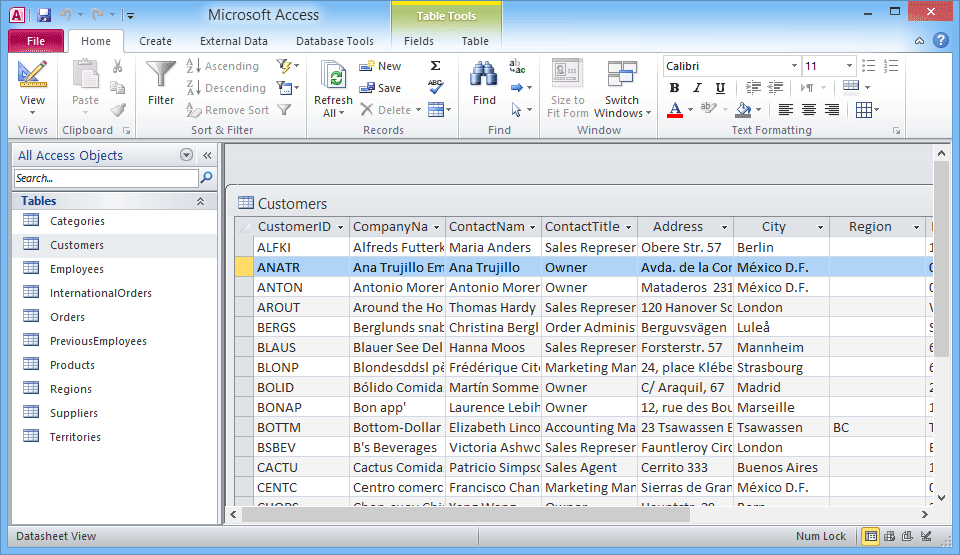Switch to the External Data tab
This screenshot has width=960, height=555.
point(233,41)
